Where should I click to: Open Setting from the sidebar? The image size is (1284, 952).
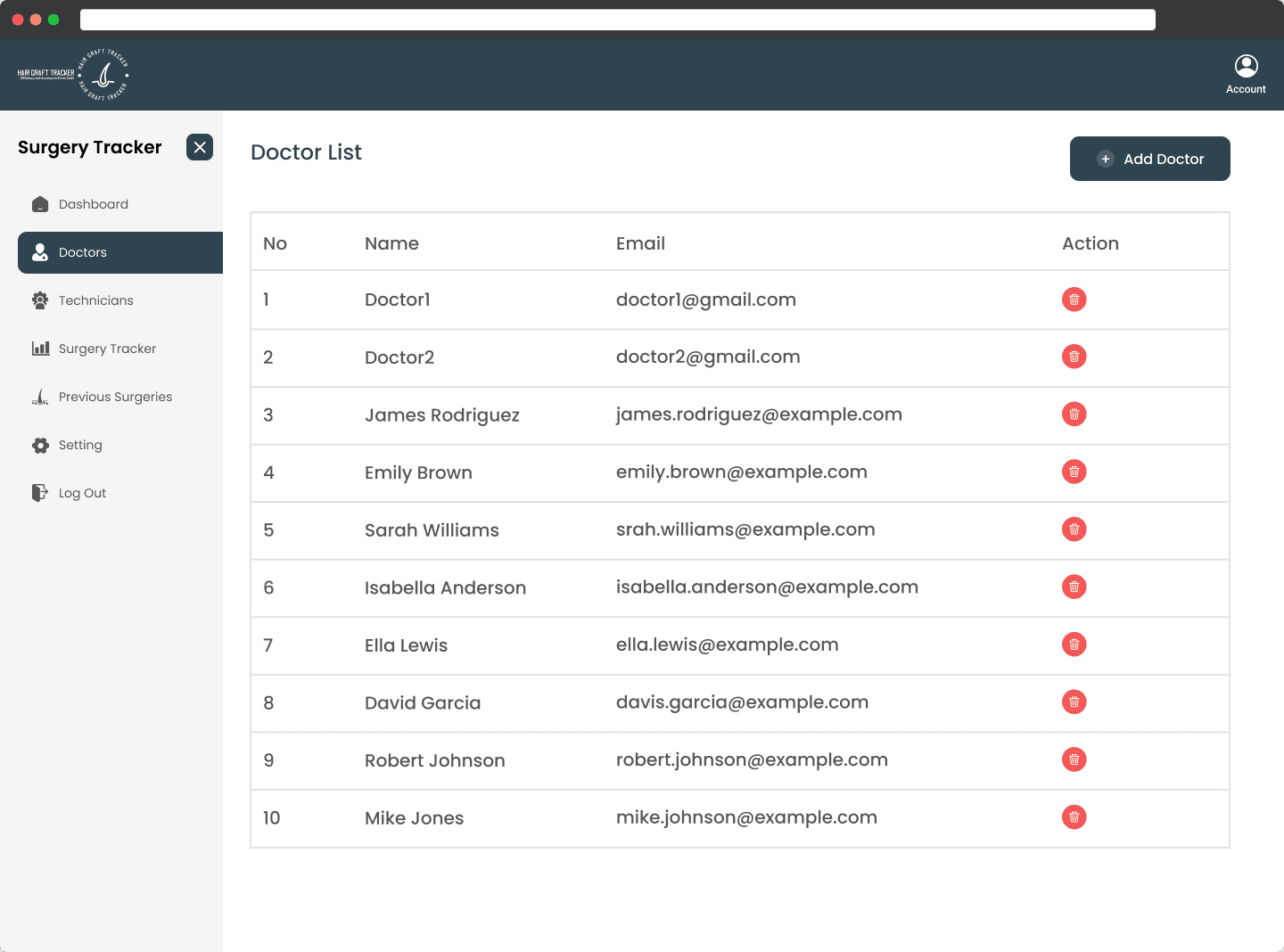click(80, 445)
